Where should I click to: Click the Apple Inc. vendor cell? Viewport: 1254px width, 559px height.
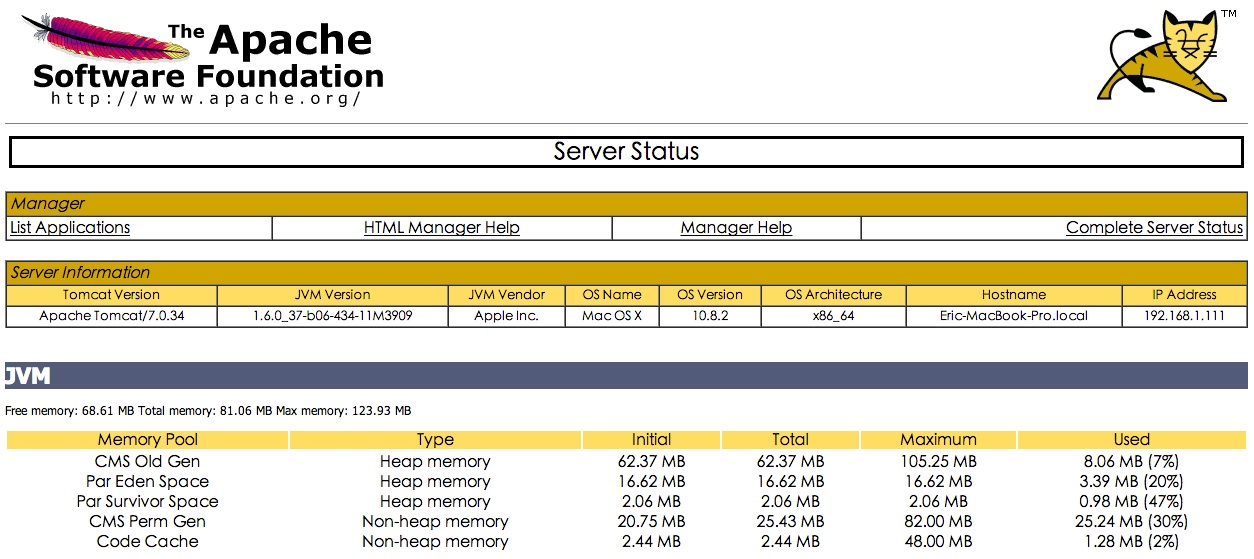click(x=507, y=316)
